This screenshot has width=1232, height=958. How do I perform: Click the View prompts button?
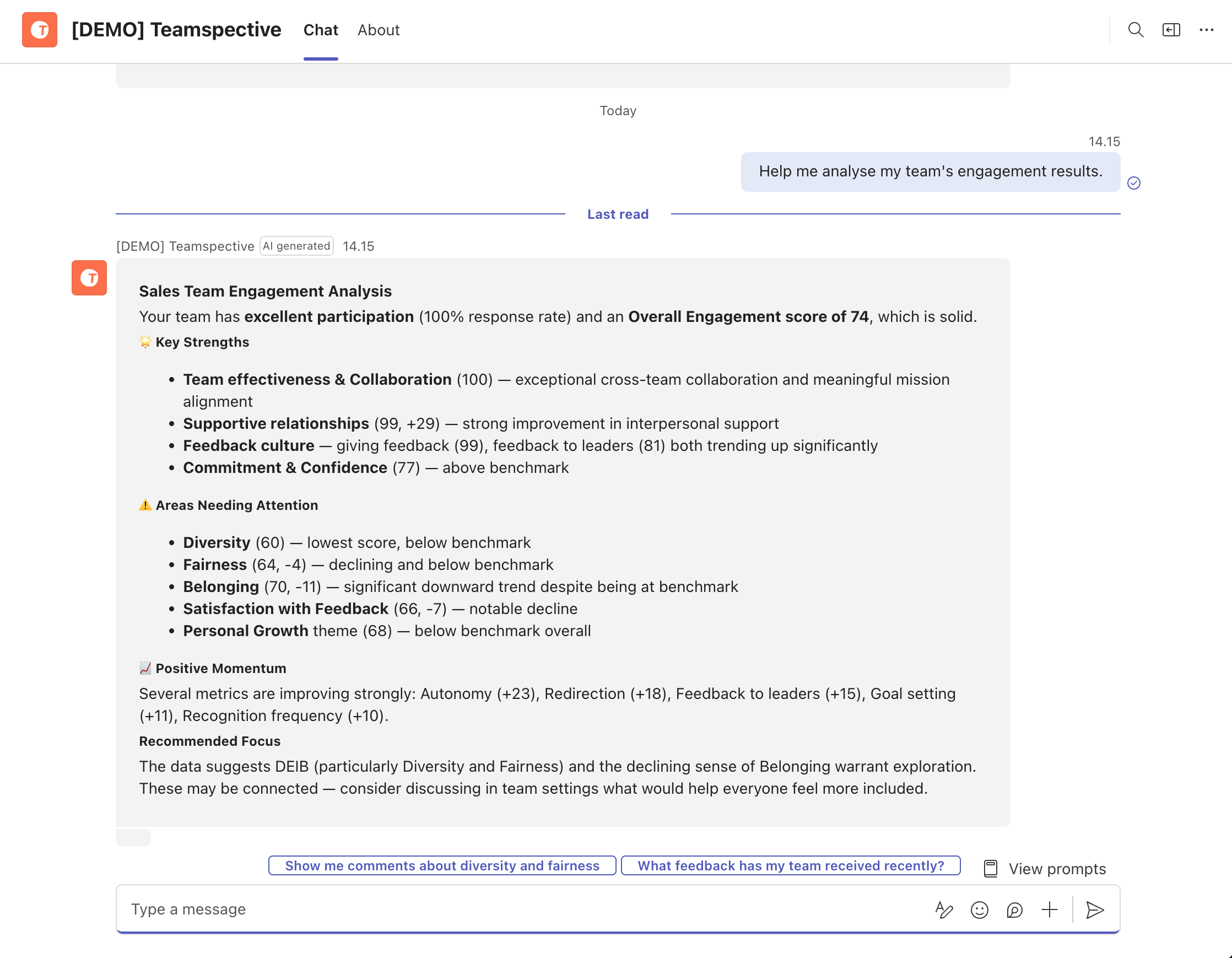point(1056,869)
